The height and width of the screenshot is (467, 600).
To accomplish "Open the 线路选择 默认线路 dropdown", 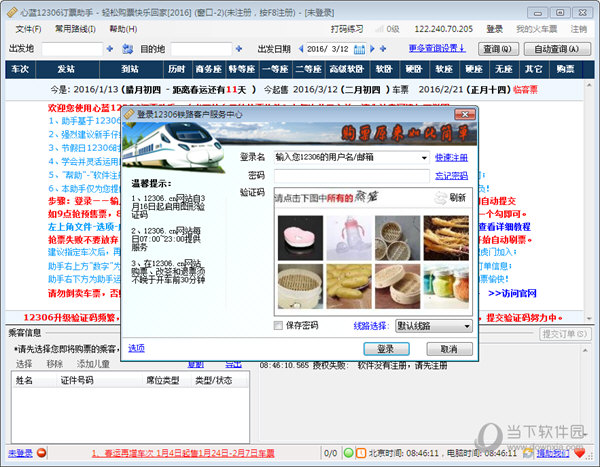I will coord(434,326).
